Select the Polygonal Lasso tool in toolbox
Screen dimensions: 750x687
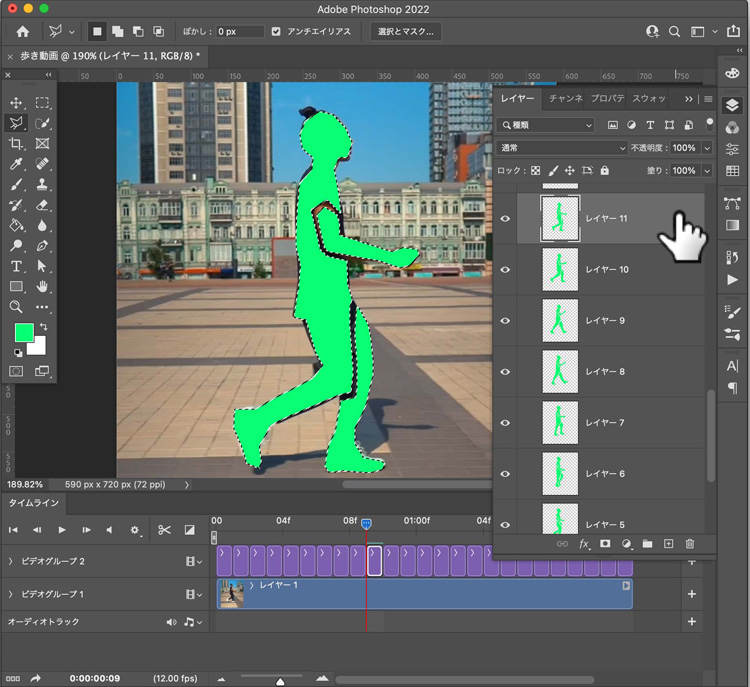(x=16, y=123)
